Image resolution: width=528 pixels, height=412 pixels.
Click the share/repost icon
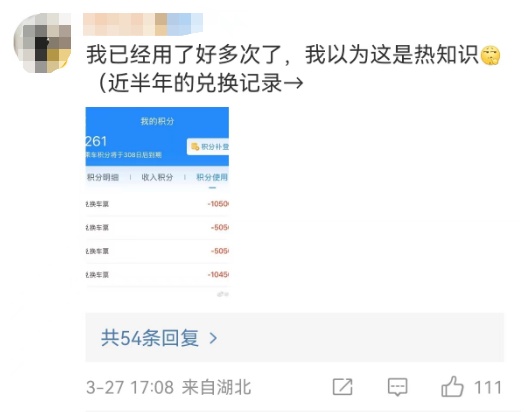[342, 387]
